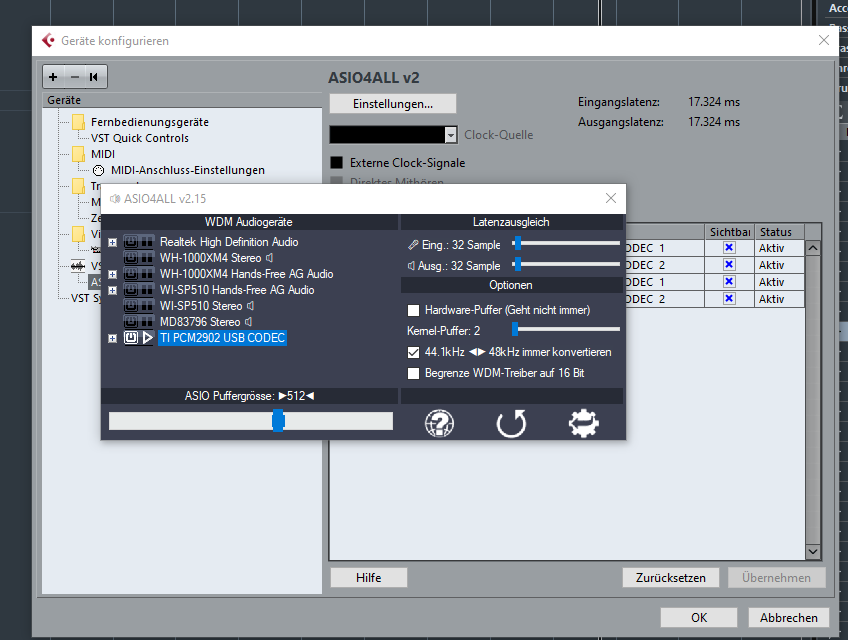The height and width of the screenshot is (640, 848).
Task: Confirm with the OK button
Action: click(x=699, y=617)
